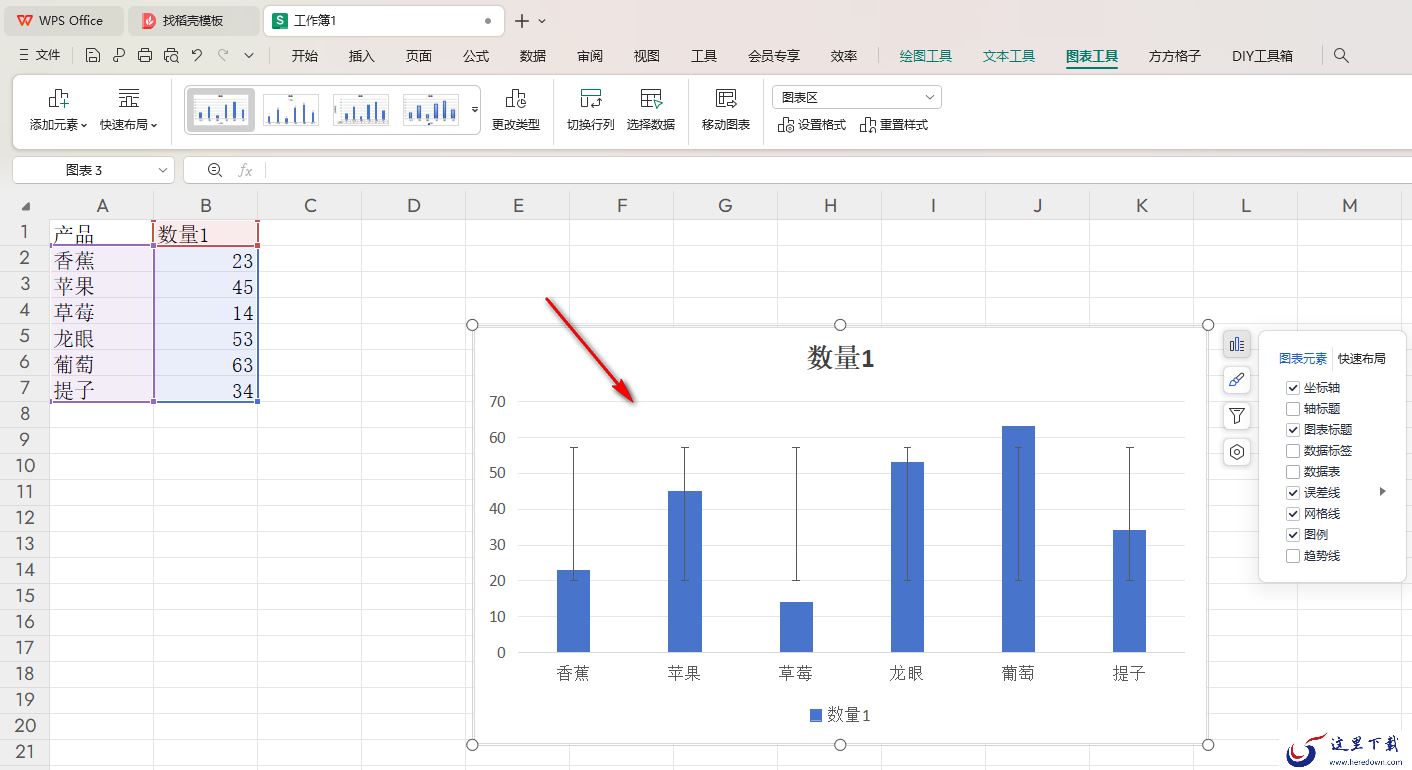Screen dimensions: 1412x770
Task: Undo the last action
Action: tap(197, 56)
